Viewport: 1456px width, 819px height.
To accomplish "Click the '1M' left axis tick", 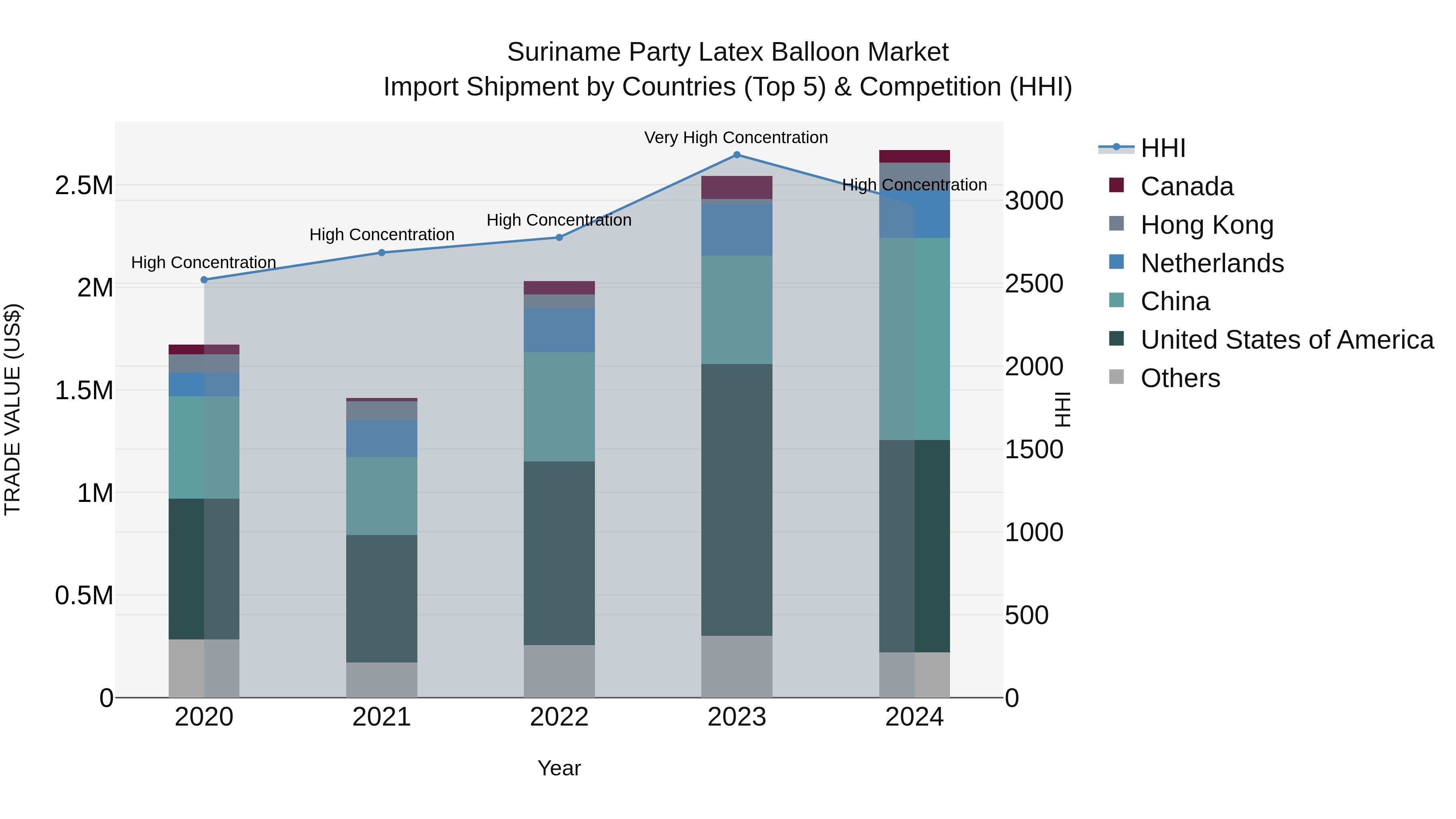I will (95, 493).
